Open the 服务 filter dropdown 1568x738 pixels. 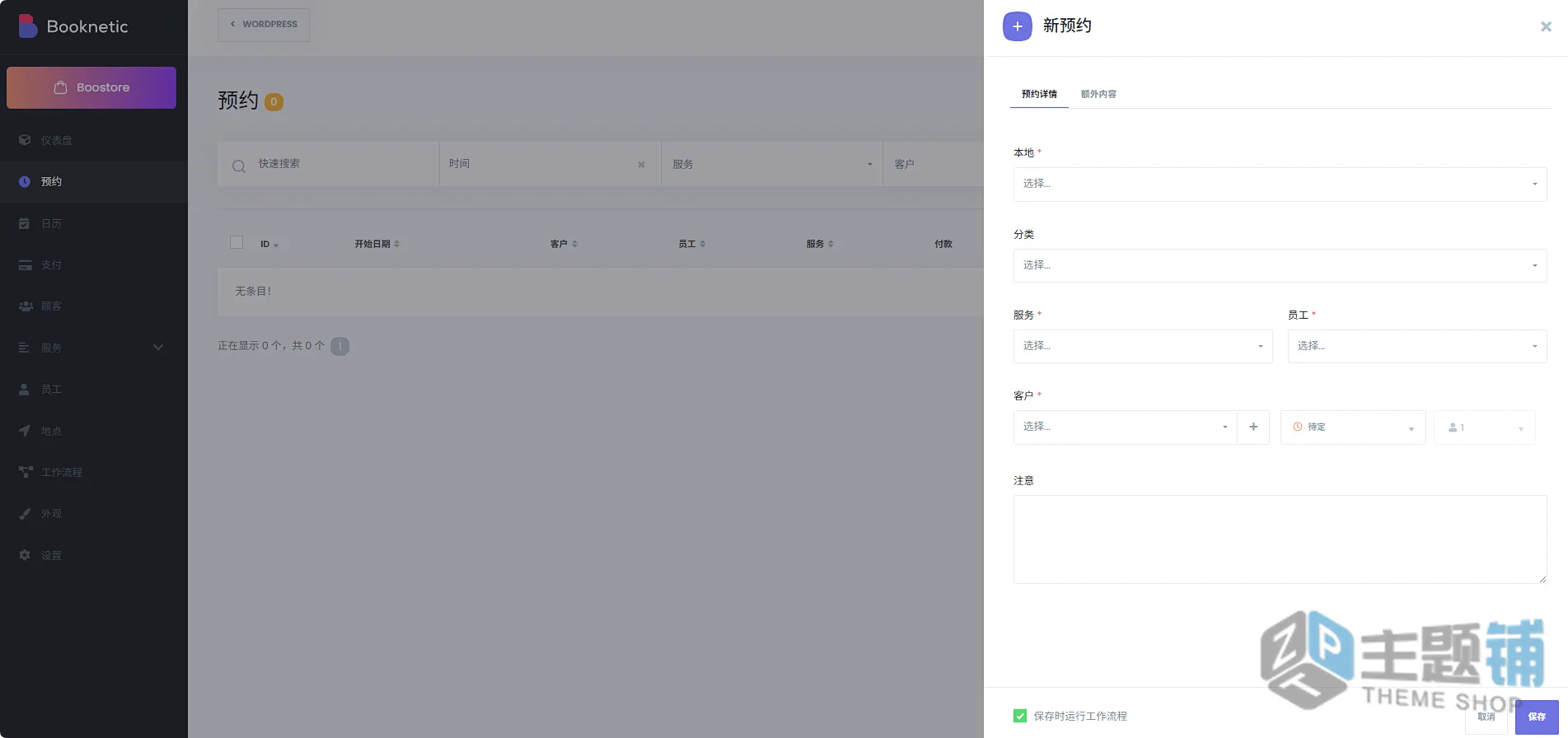[x=772, y=164]
